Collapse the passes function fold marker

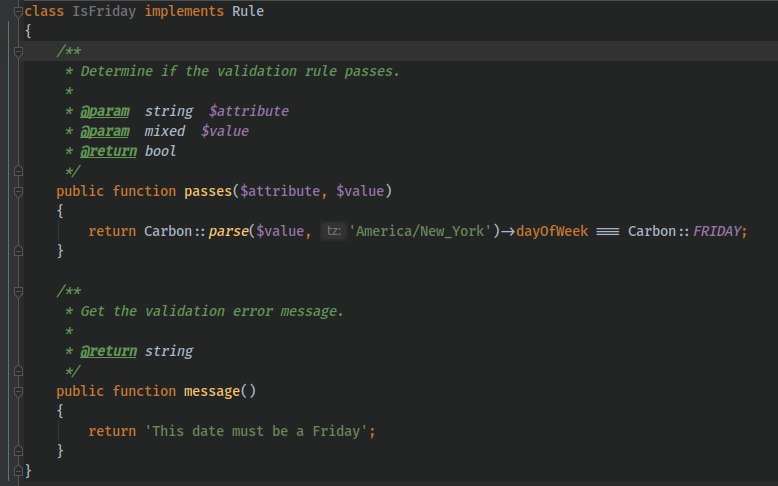point(18,191)
